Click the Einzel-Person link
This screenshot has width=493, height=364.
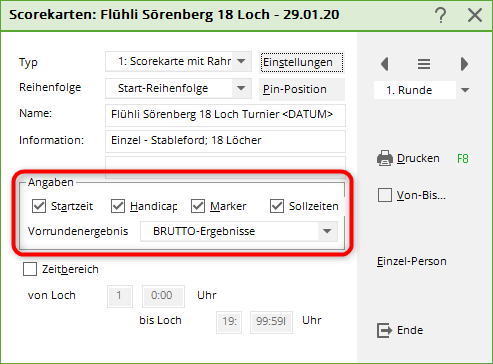(412, 261)
